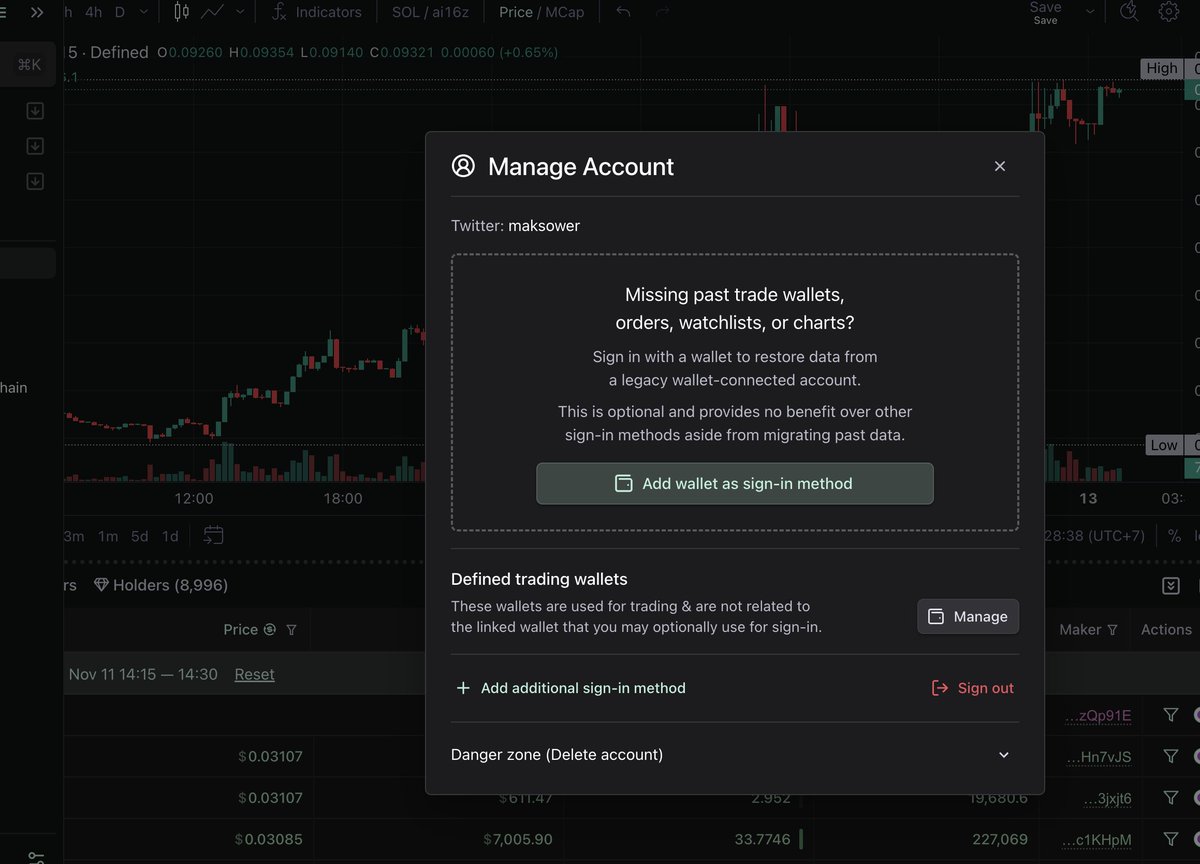
Task: Toggle the SOL / ai16z pair switch
Action: coord(432,12)
